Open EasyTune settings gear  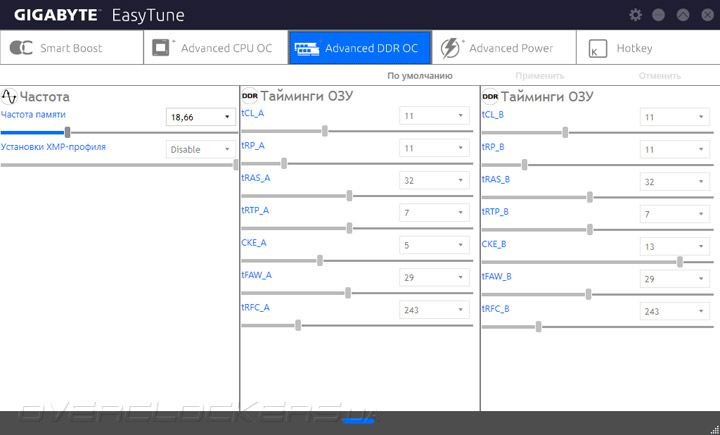coord(636,15)
